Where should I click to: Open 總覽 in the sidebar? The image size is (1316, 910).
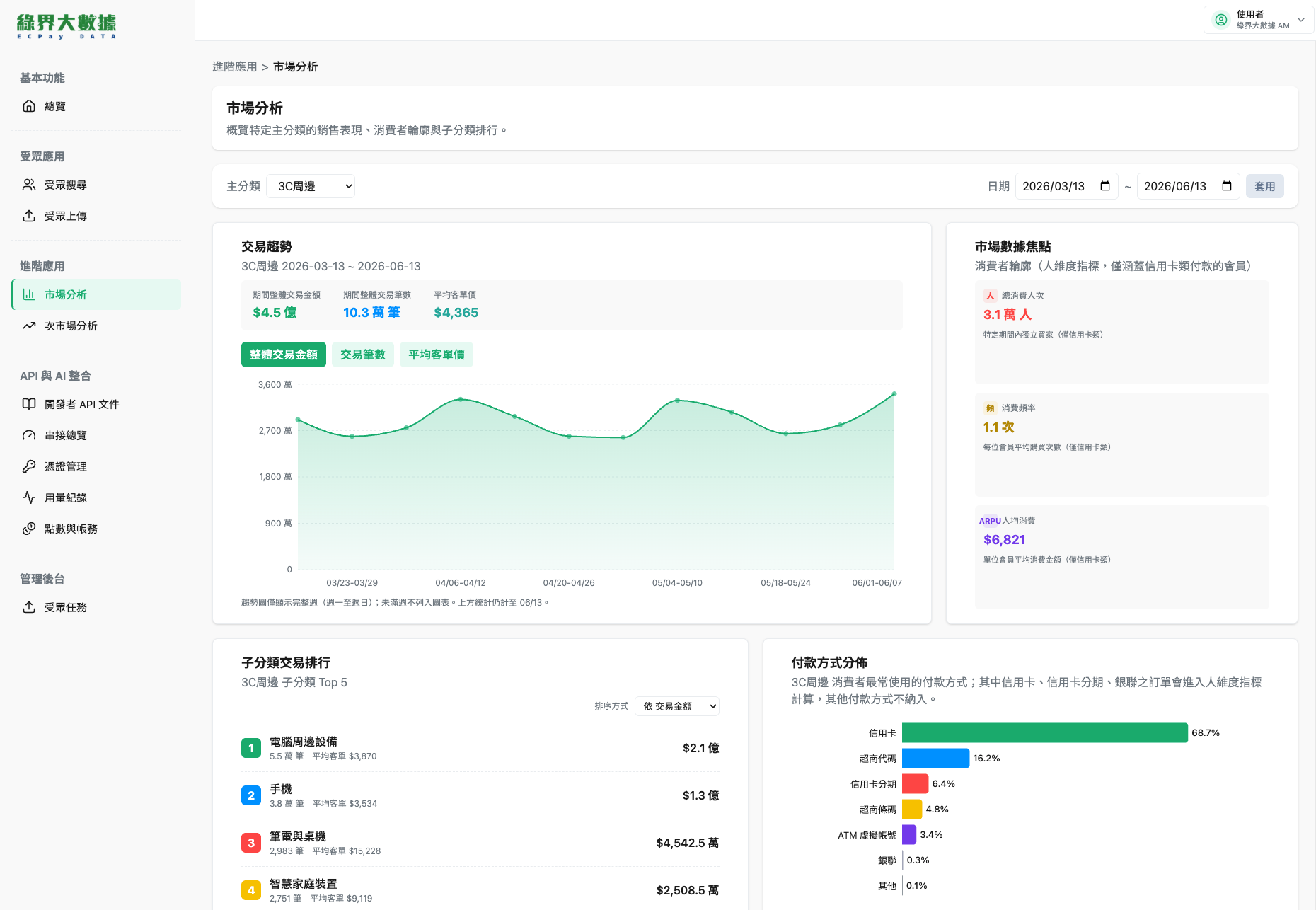96,106
